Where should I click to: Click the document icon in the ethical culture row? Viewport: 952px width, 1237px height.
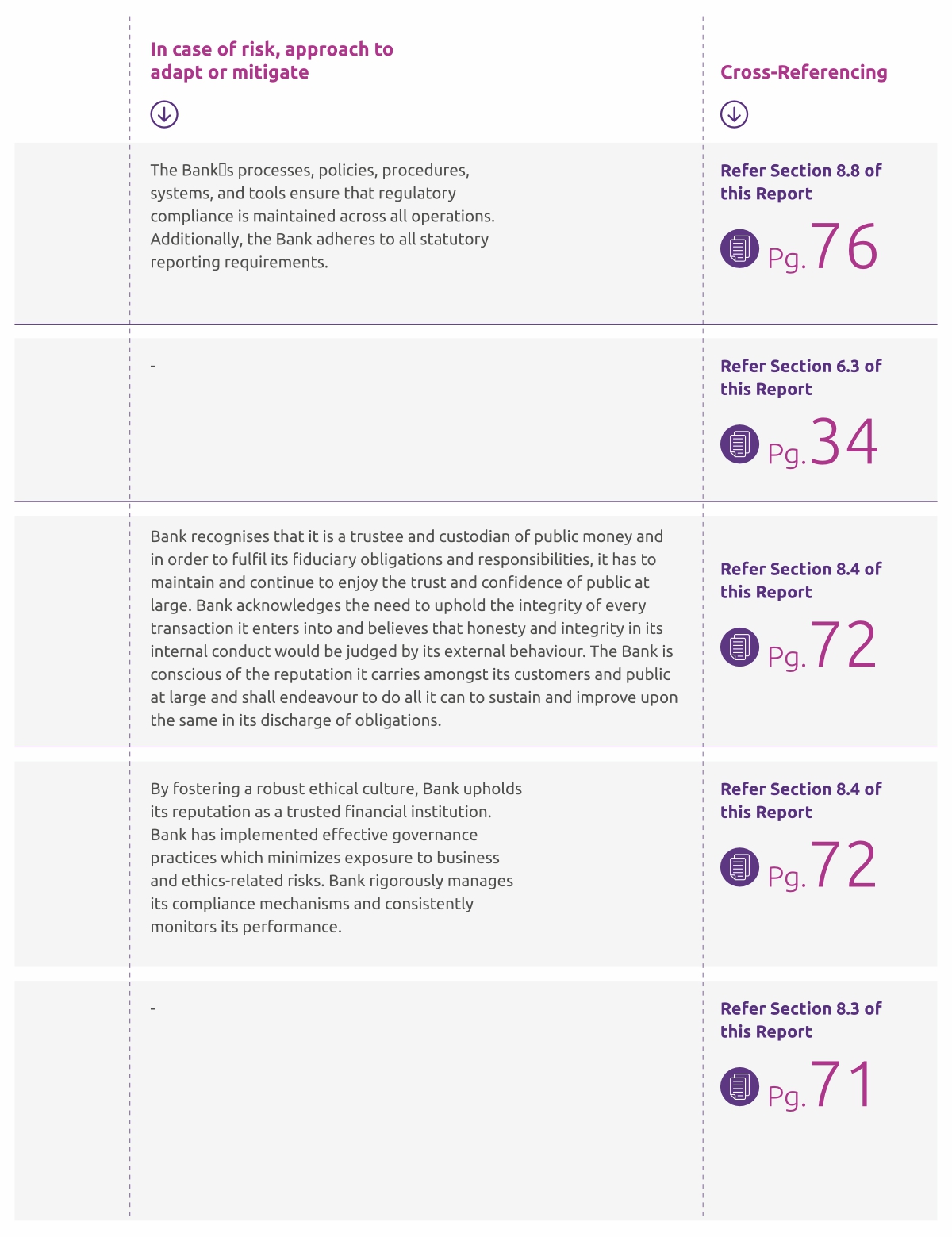tap(739, 866)
